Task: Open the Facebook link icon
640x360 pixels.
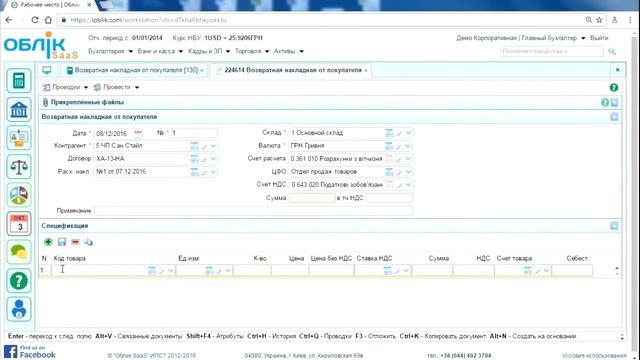Action: click(x=30, y=351)
